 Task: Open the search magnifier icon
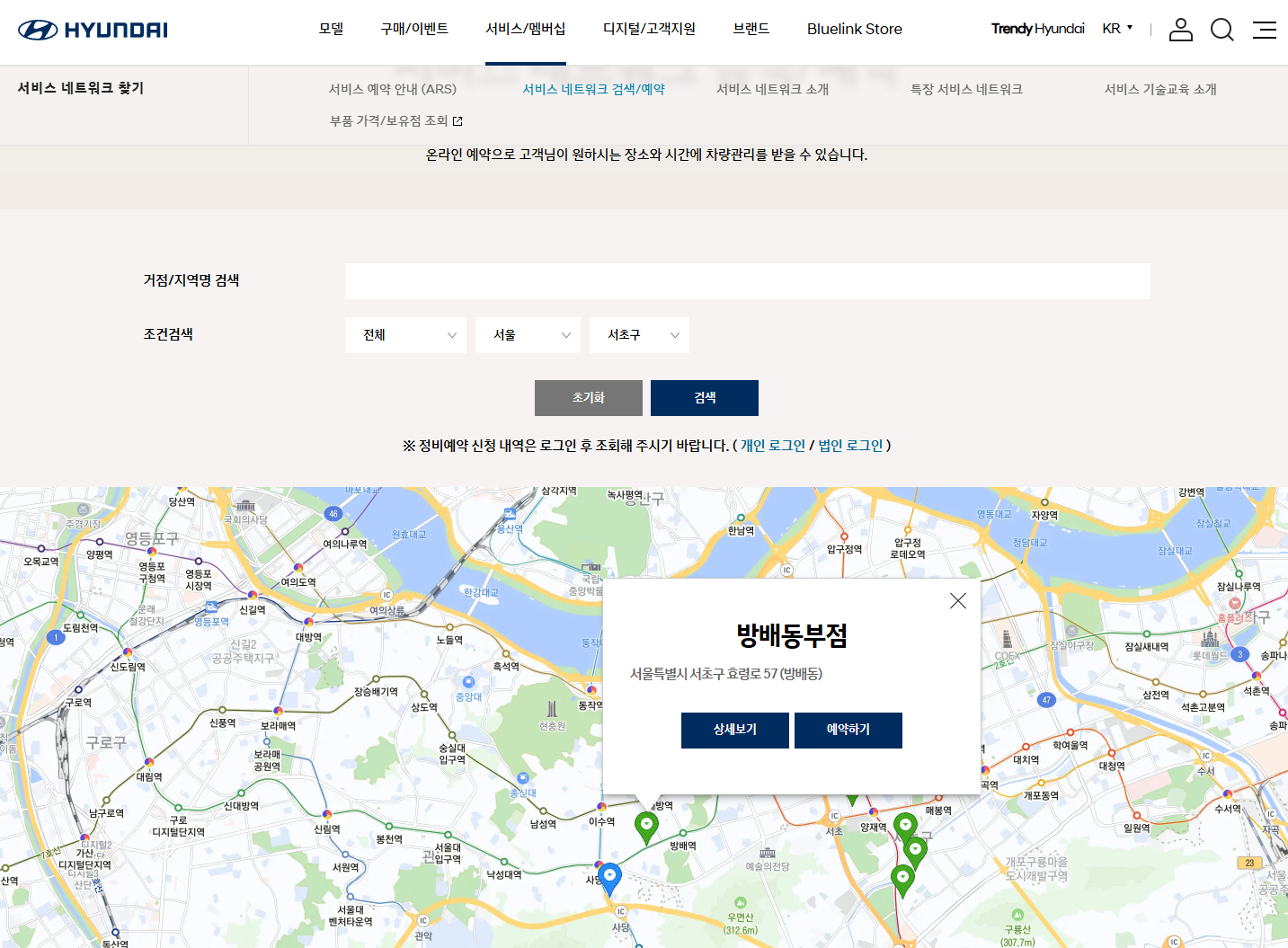(1221, 30)
